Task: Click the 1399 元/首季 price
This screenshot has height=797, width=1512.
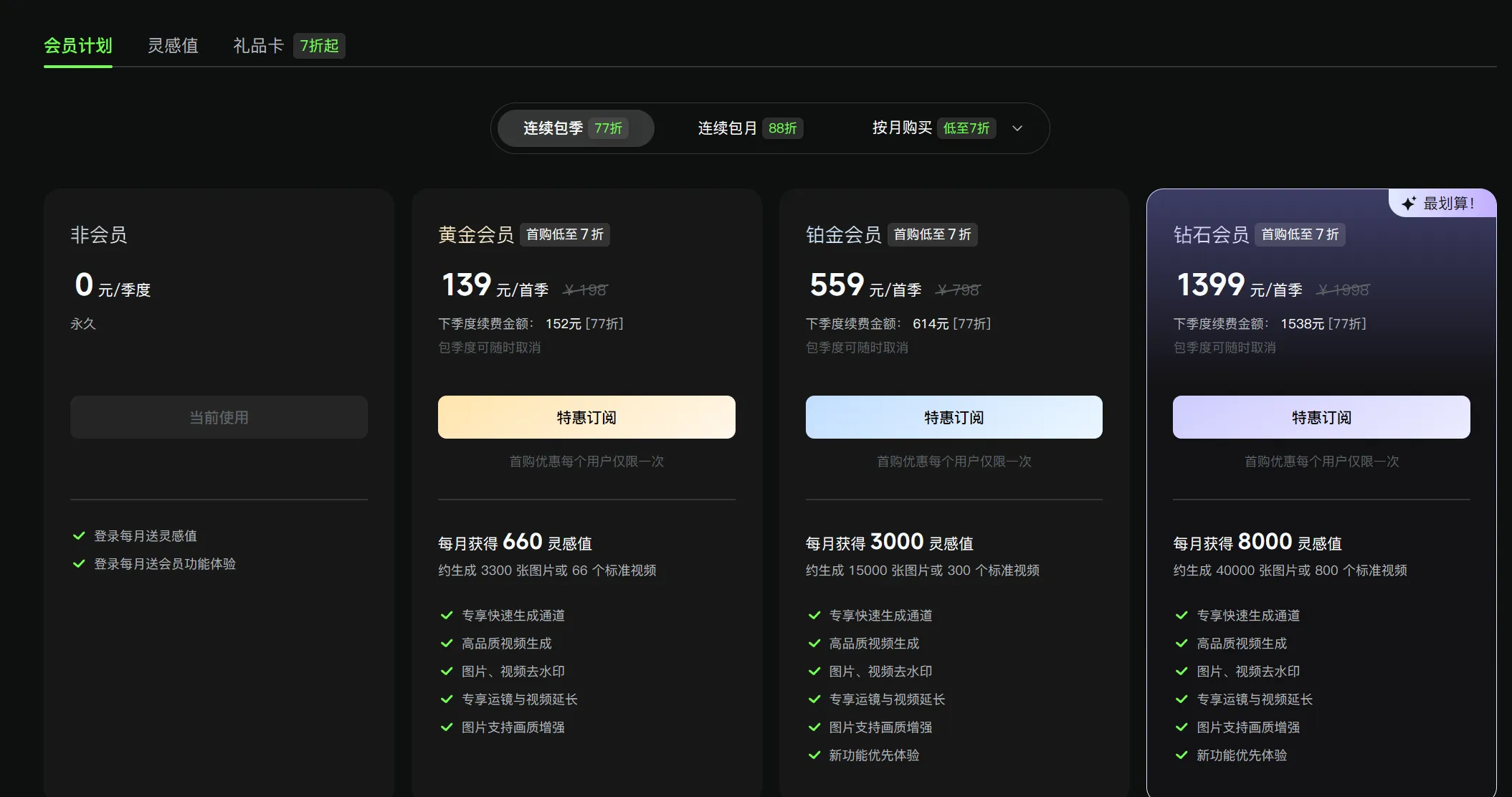Action: [x=1240, y=285]
